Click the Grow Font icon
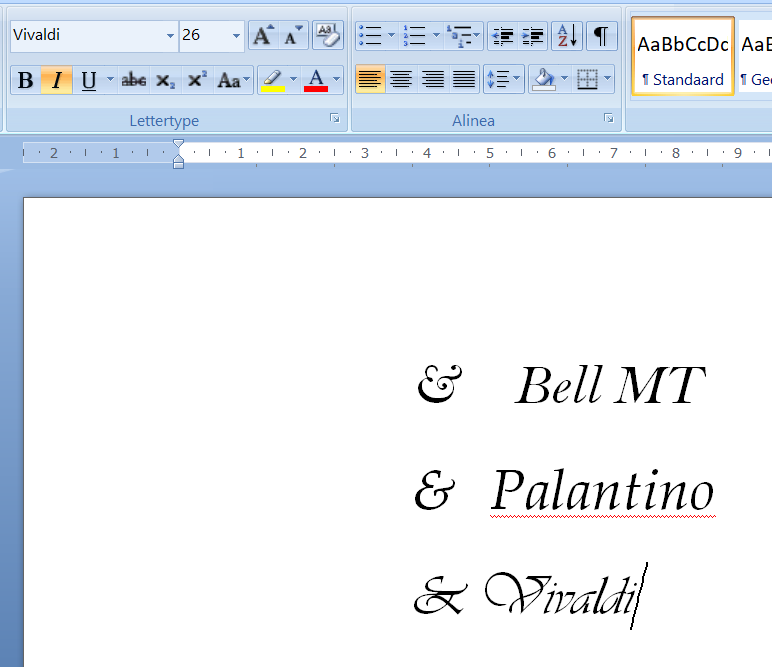772x667 pixels. (262, 36)
